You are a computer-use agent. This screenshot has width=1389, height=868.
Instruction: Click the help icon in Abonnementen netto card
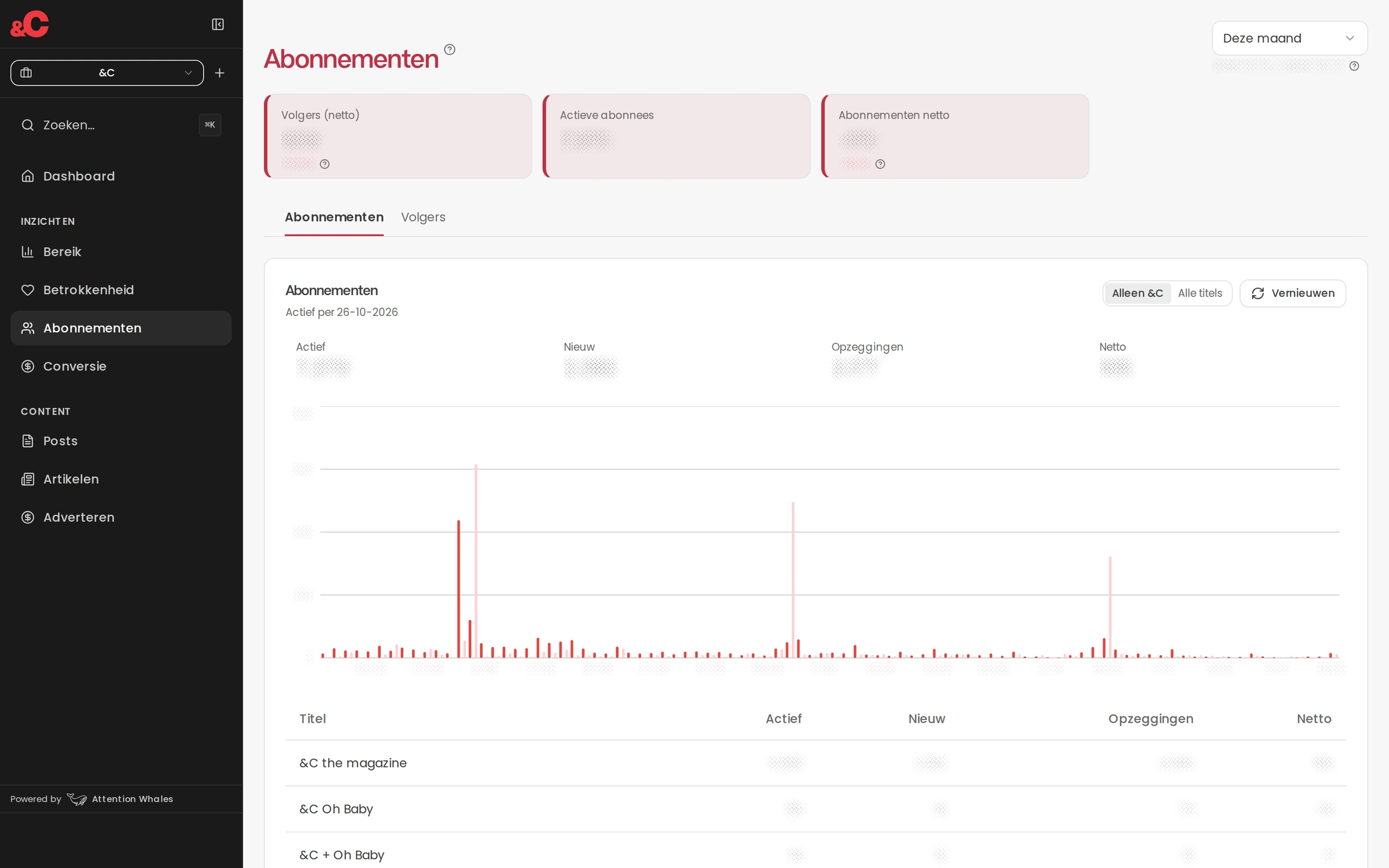pos(880,164)
